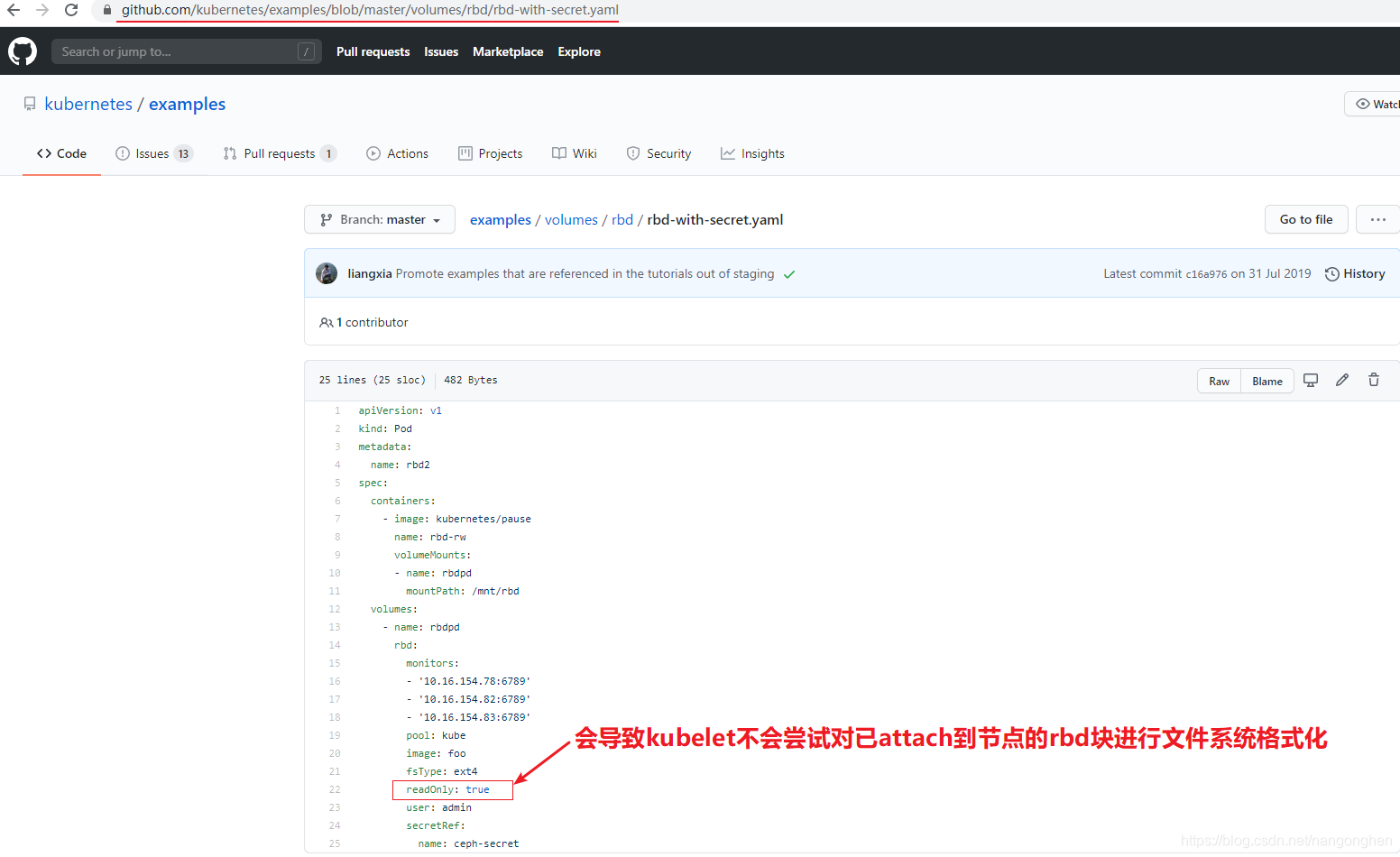The height and width of the screenshot is (857, 1400).
Task: Switch to the Issues tab
Action: [154, 153]
